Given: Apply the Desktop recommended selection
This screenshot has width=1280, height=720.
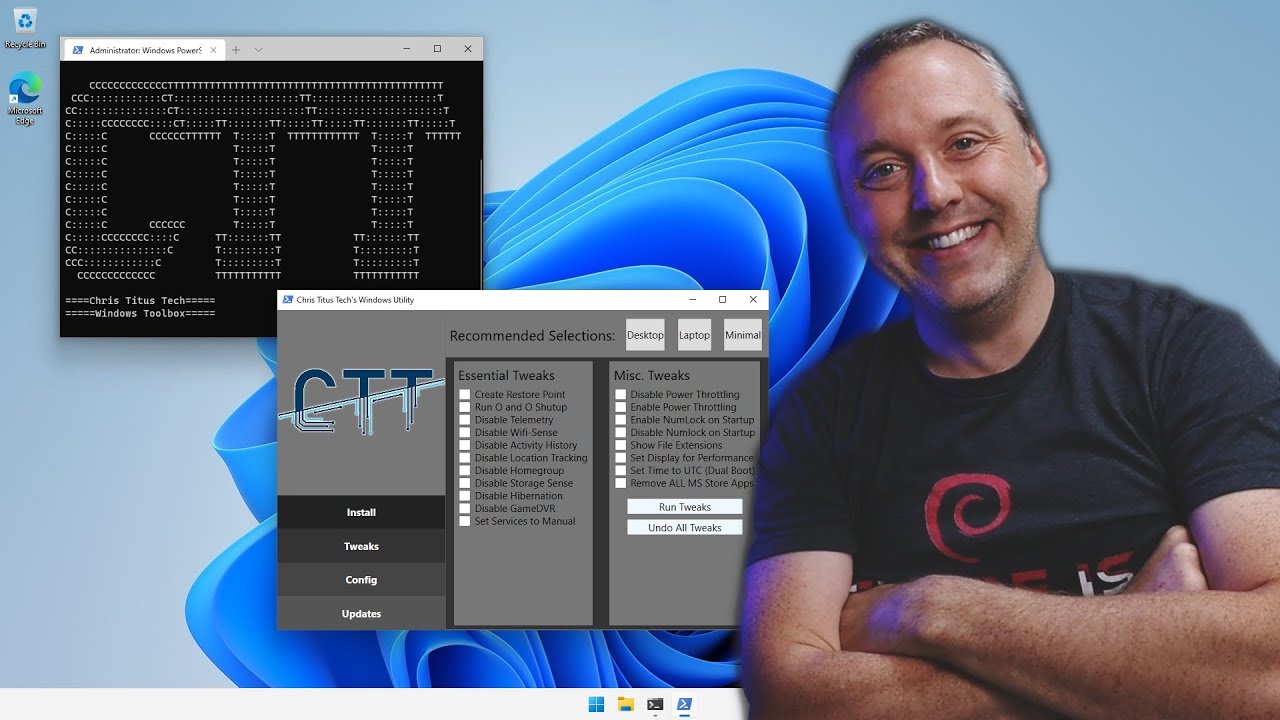Looking at the screenshot, I should coord(645,335).
